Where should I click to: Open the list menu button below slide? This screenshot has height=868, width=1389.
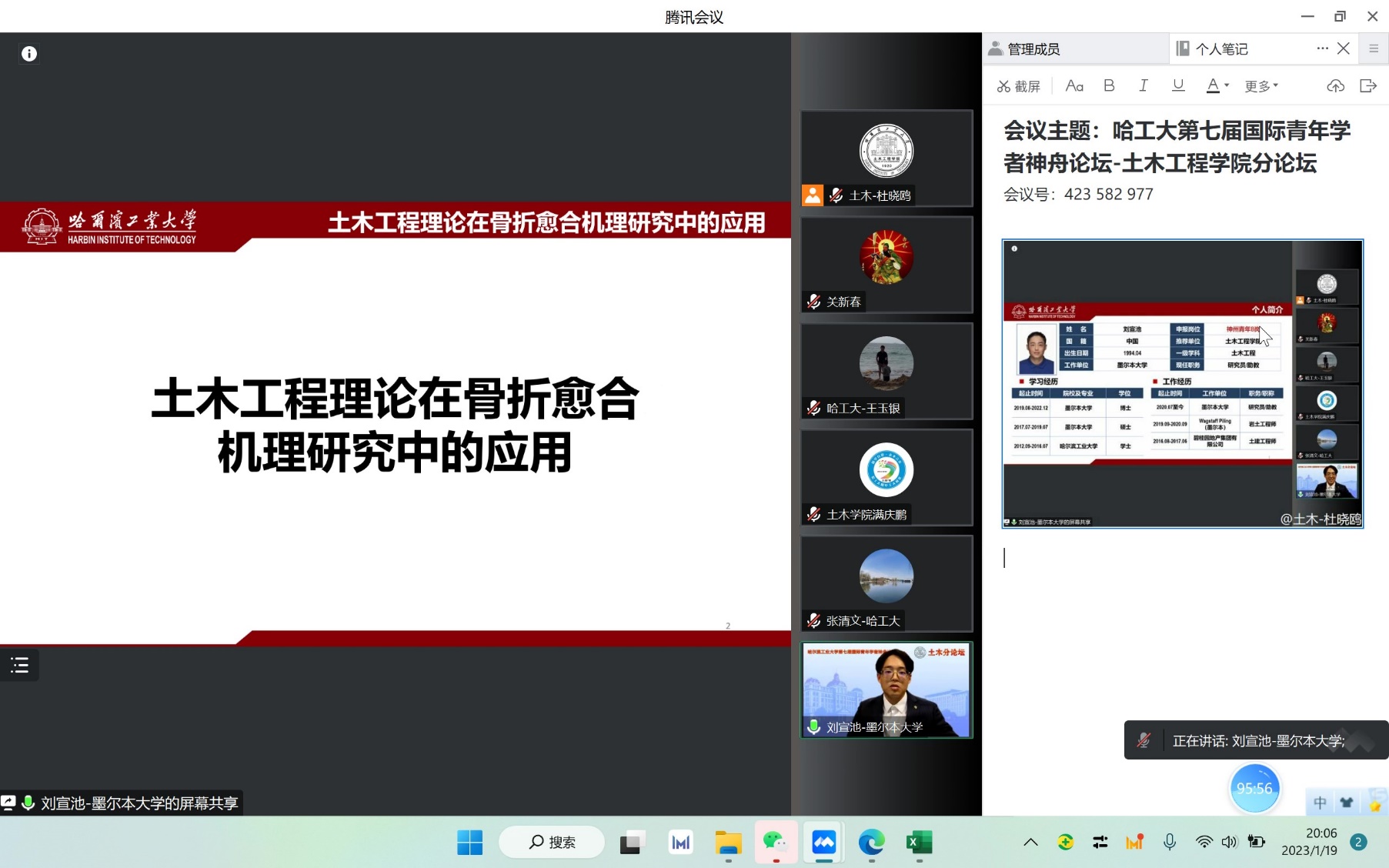tap(20, 665)
